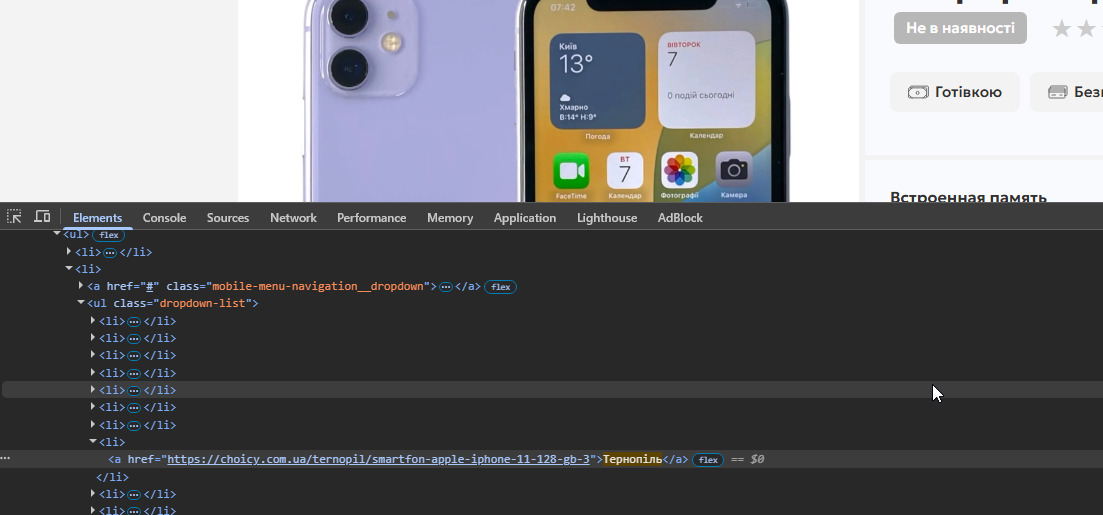
Task: Click the ellipsis badge inside the mobile-menu-navigation__dropdown anchor
Action: 446,287
